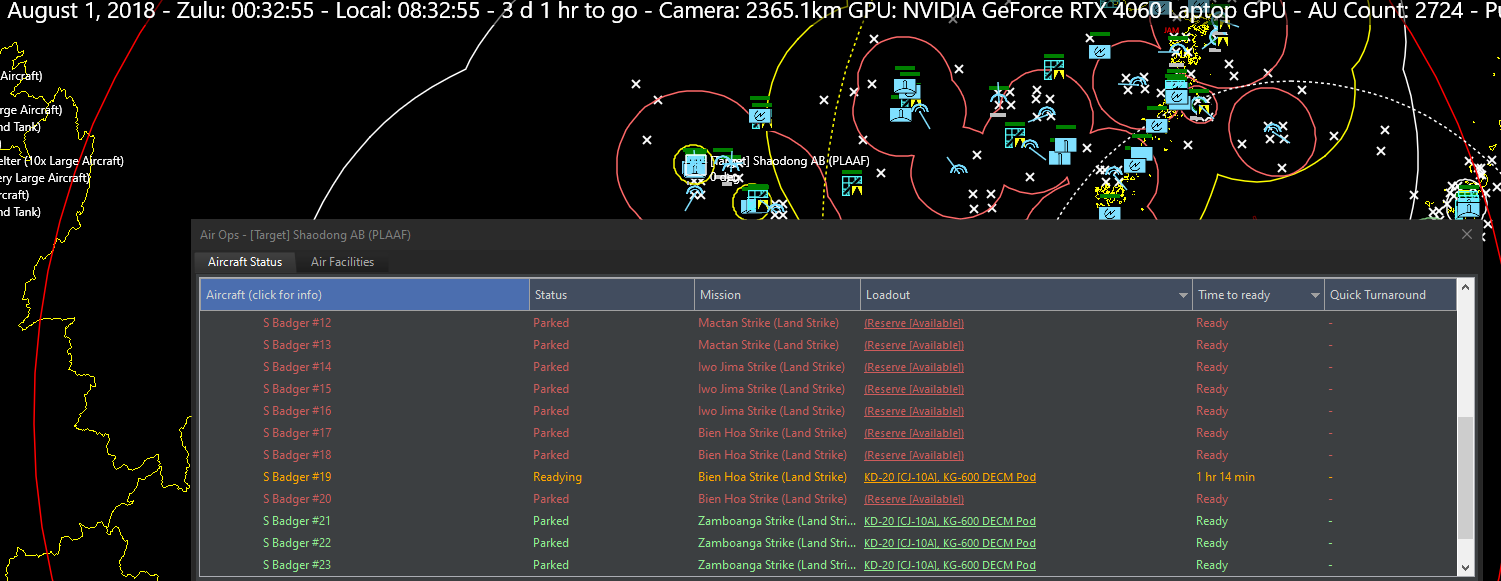Open info for S Badger #13
Viewport: 1501px width, 581px height.
(297, 345)
